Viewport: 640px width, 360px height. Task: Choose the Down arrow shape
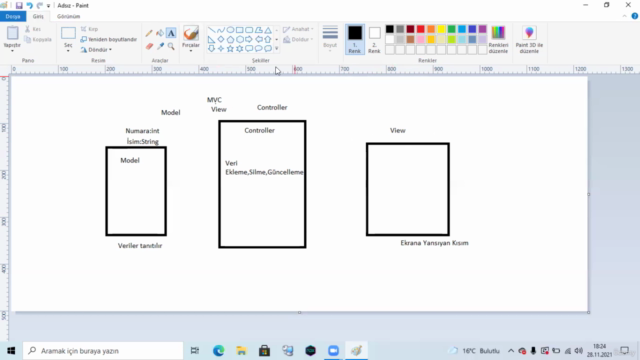click(x=211, y=49)
